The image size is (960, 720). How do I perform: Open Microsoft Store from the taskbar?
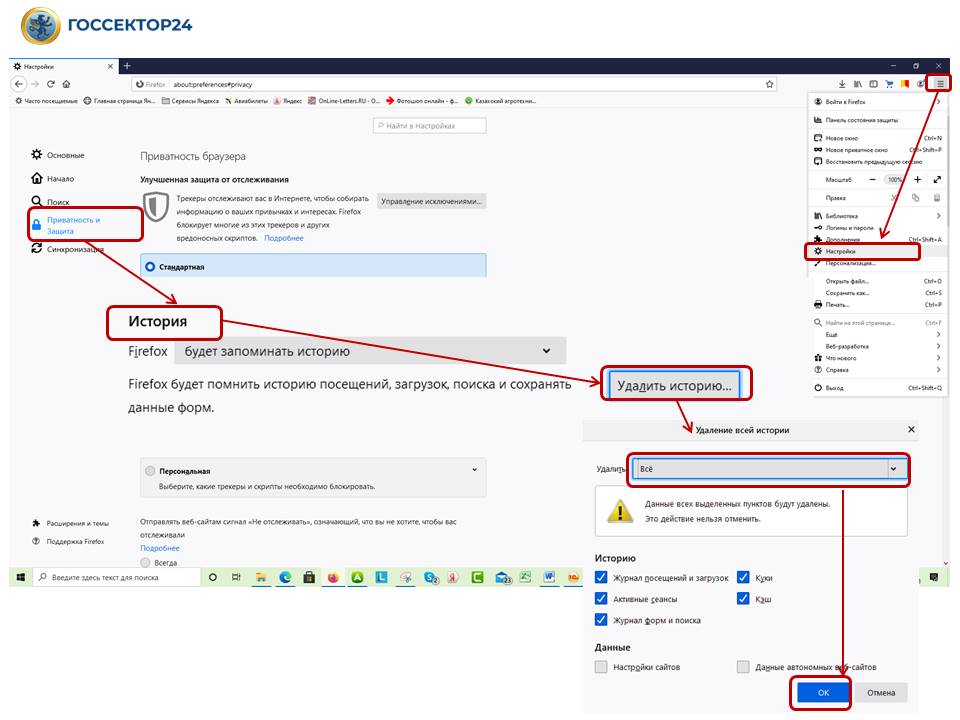point(309,577)
